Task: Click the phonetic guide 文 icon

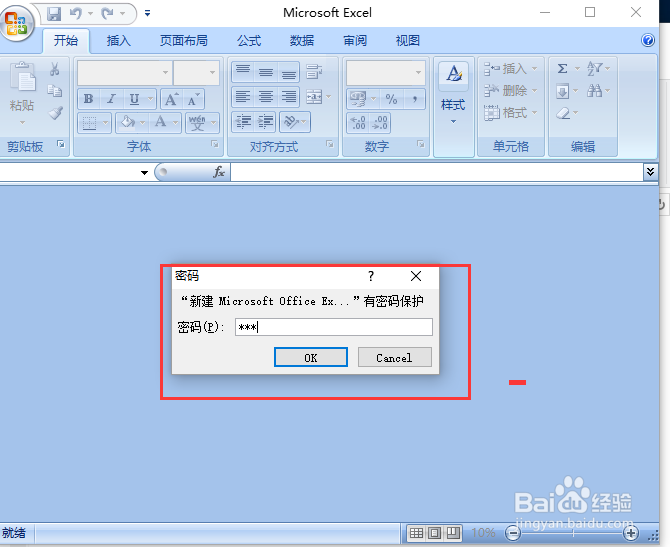Action: (197, 123)
